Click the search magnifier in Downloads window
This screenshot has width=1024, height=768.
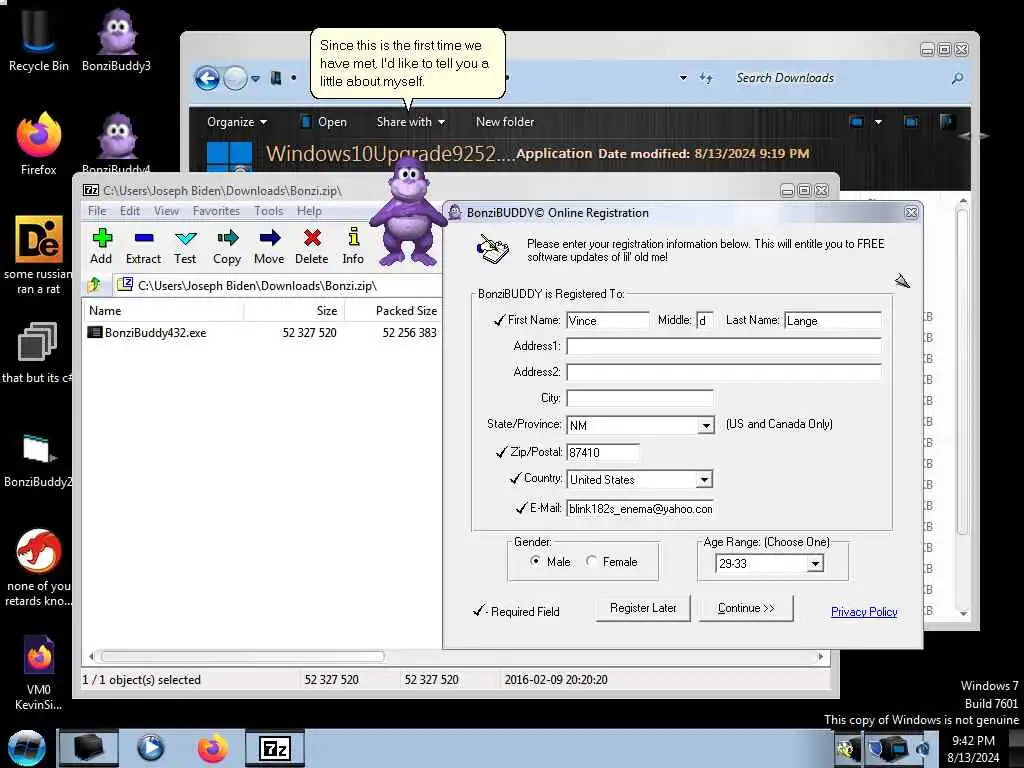coord(957,78)
